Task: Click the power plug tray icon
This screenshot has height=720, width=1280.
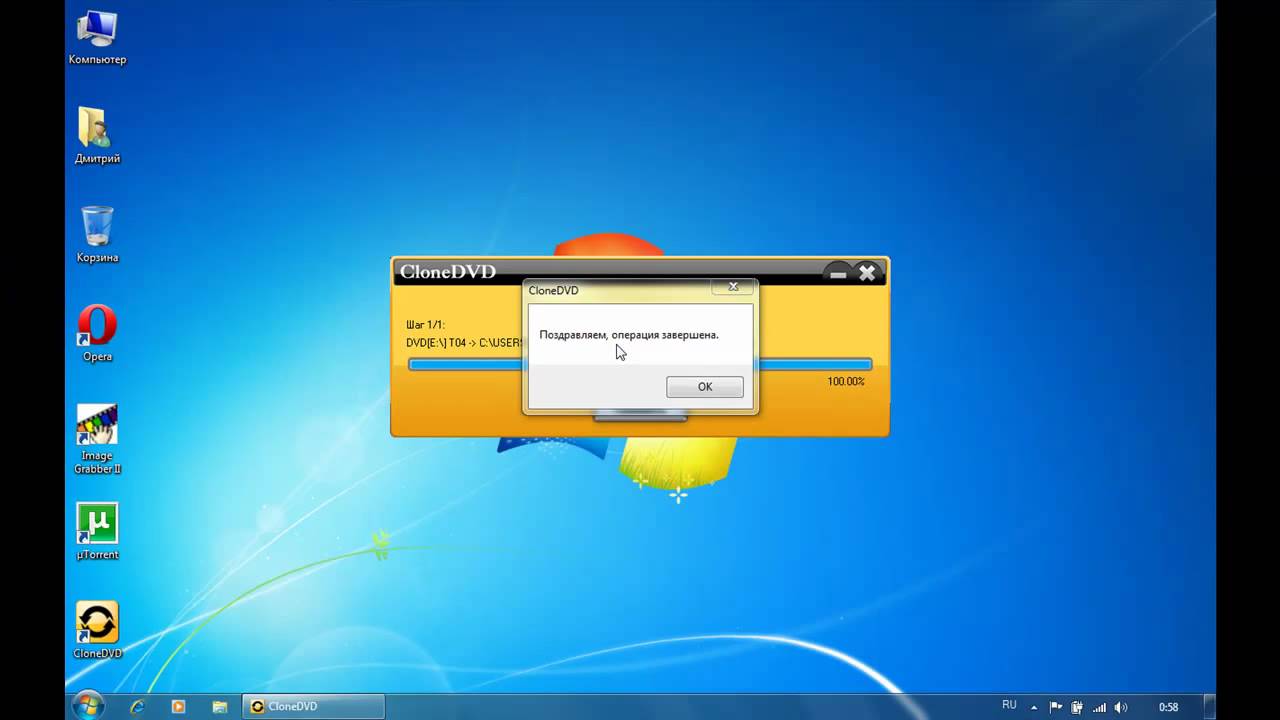Action: pos(1077,707)
